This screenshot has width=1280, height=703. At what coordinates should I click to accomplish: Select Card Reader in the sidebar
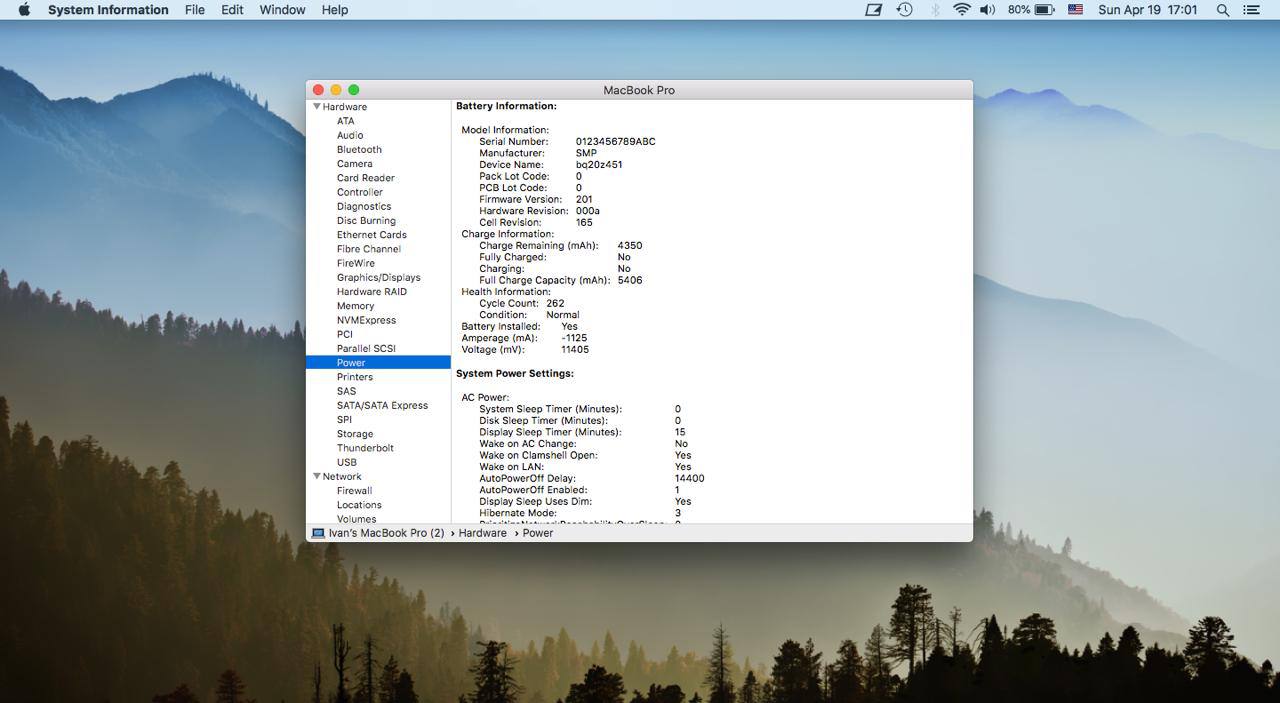366,178
